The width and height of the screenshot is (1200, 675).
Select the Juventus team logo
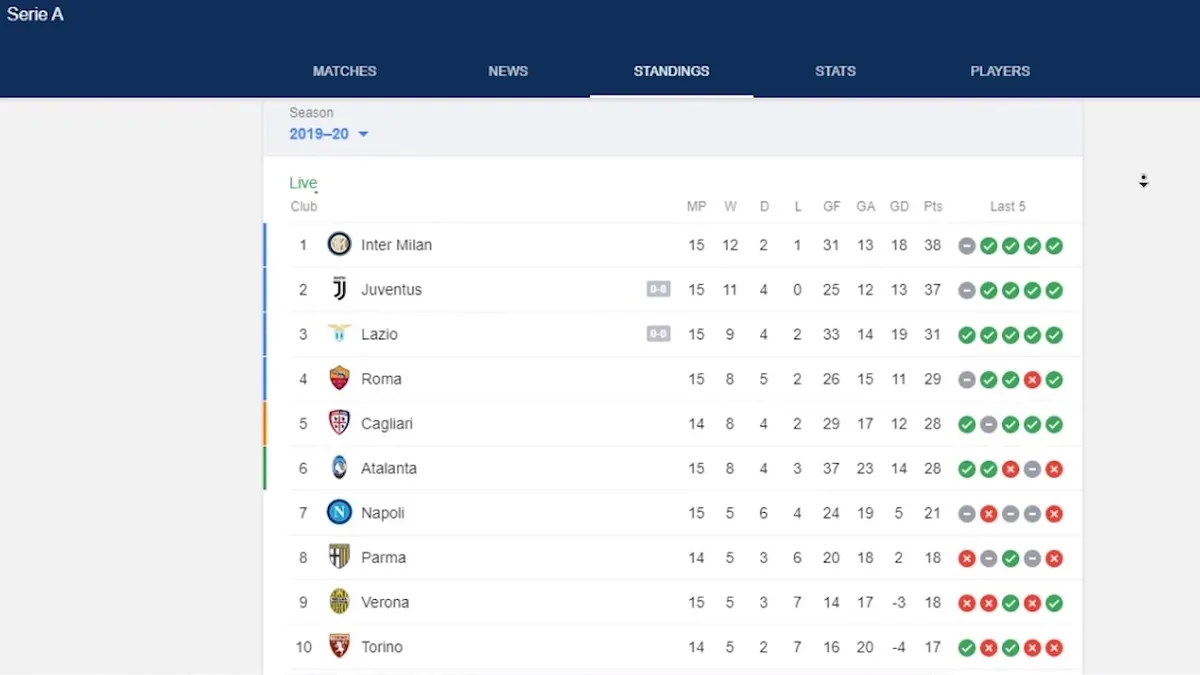pyautogui.click(x=339, y=289)
